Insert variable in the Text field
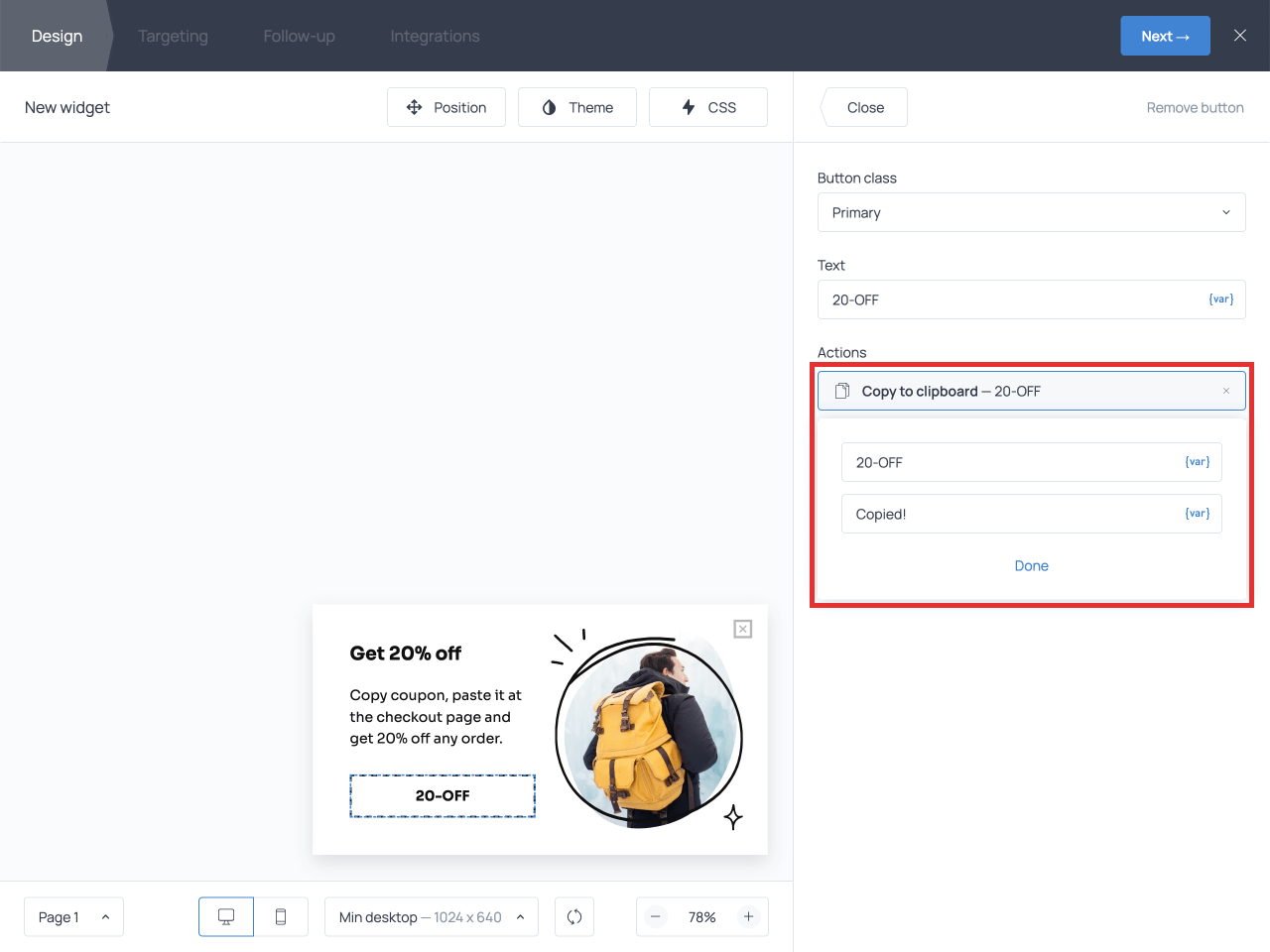The width and height of the screenshot is (1270, 952). point(1220,299)
